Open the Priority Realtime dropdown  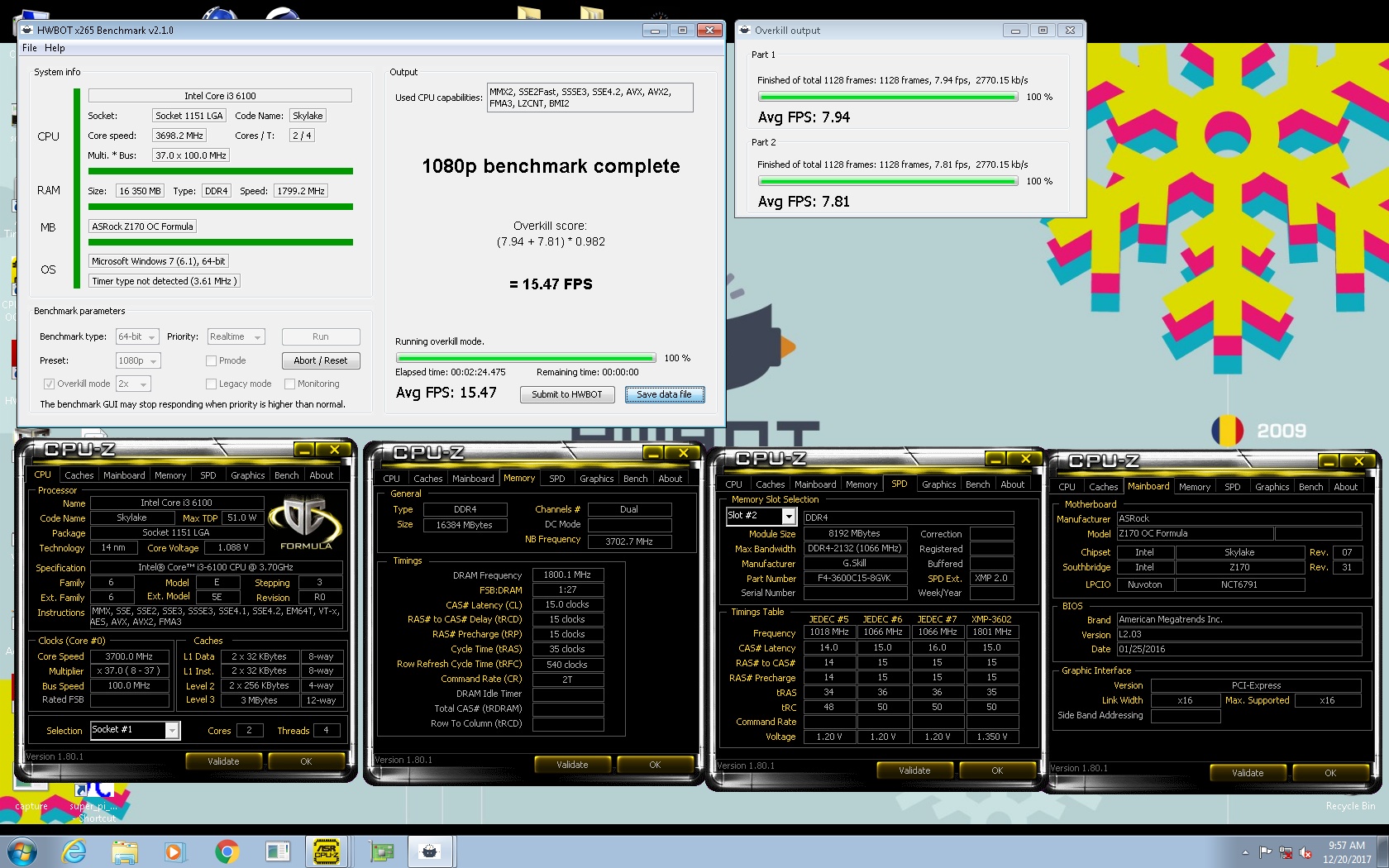point(236,337)
